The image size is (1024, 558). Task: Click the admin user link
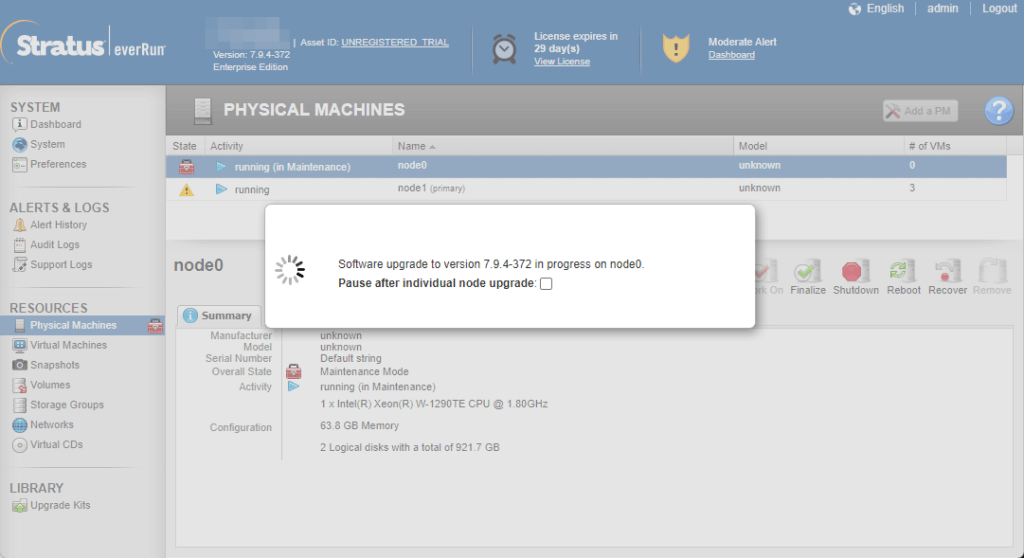pos(942,8)
